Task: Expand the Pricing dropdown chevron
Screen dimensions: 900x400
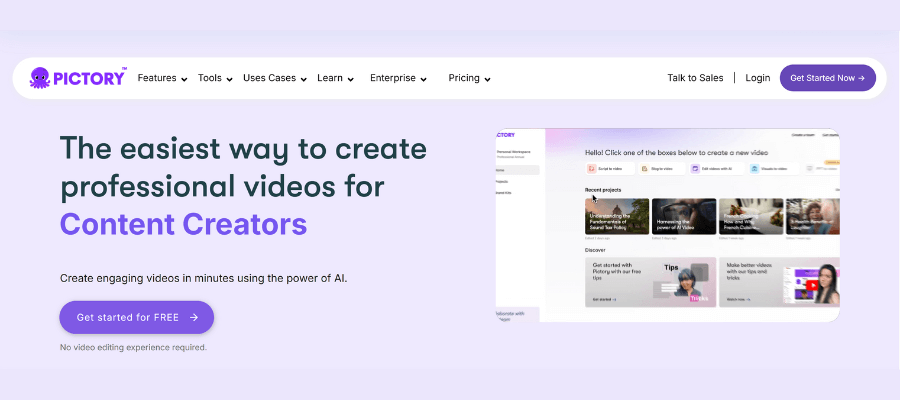Action: pyautogui.click(x=487, y=79)
